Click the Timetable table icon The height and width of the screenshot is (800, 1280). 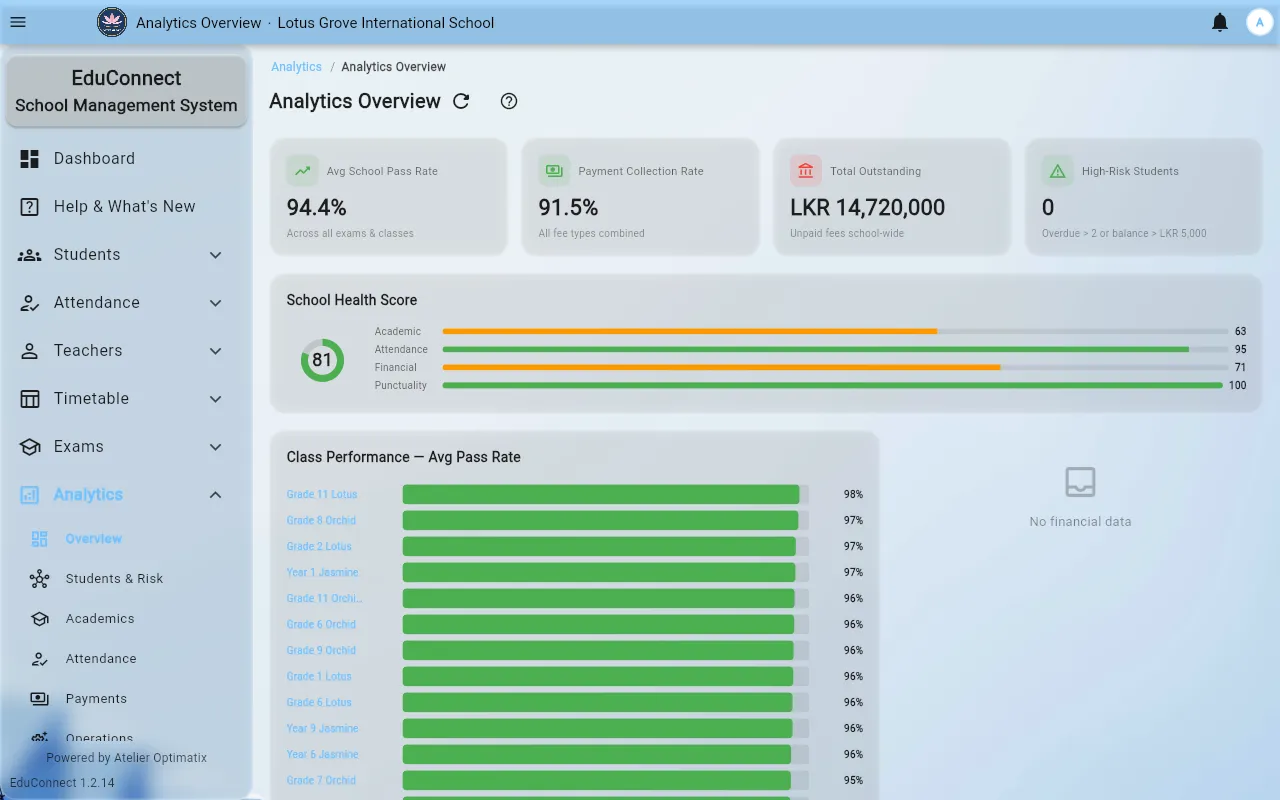[x=30, y=398]
